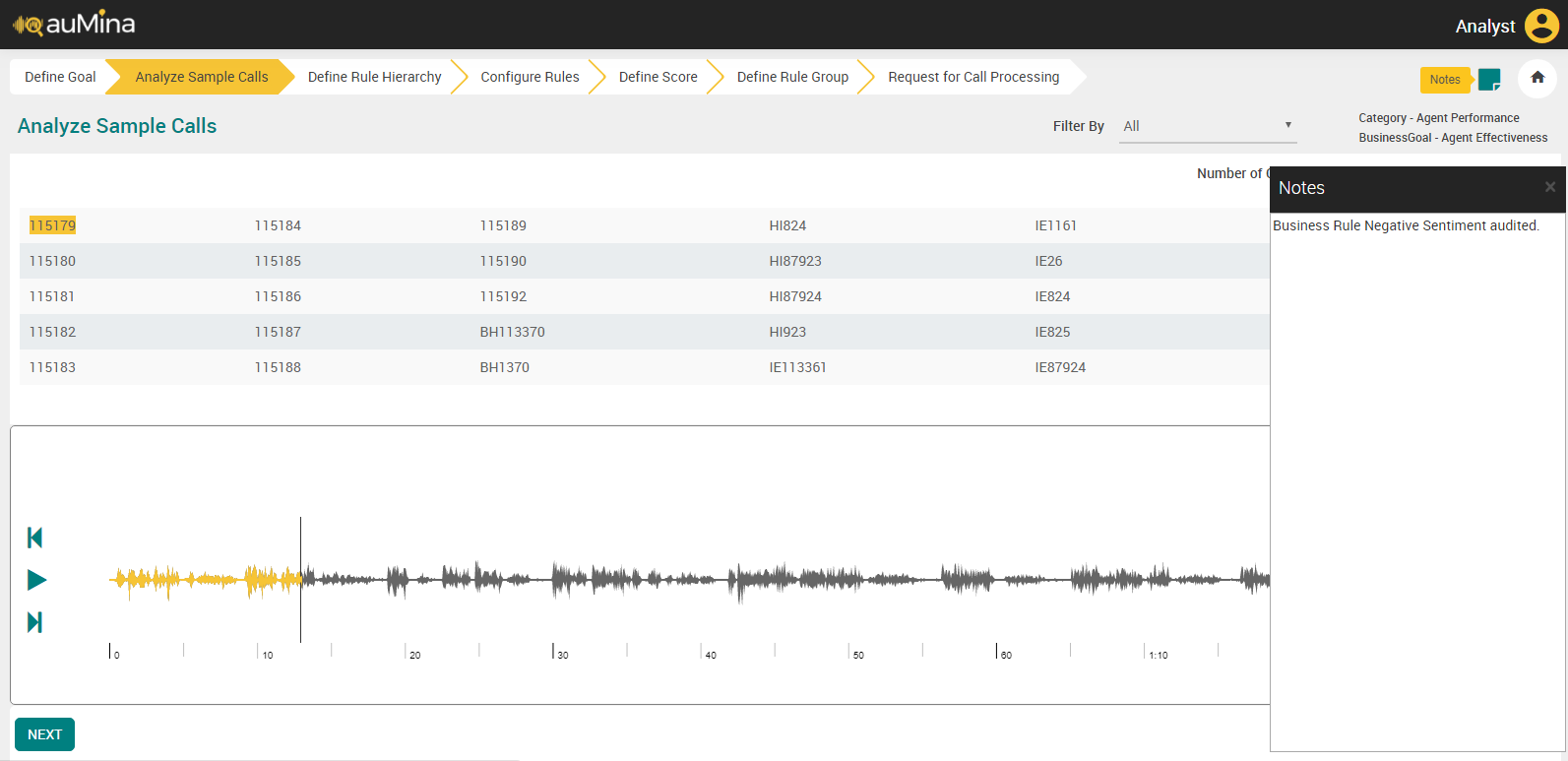The image size is (1568, 761).
Task: Go to Define Goal step
Action: (60, 77)
